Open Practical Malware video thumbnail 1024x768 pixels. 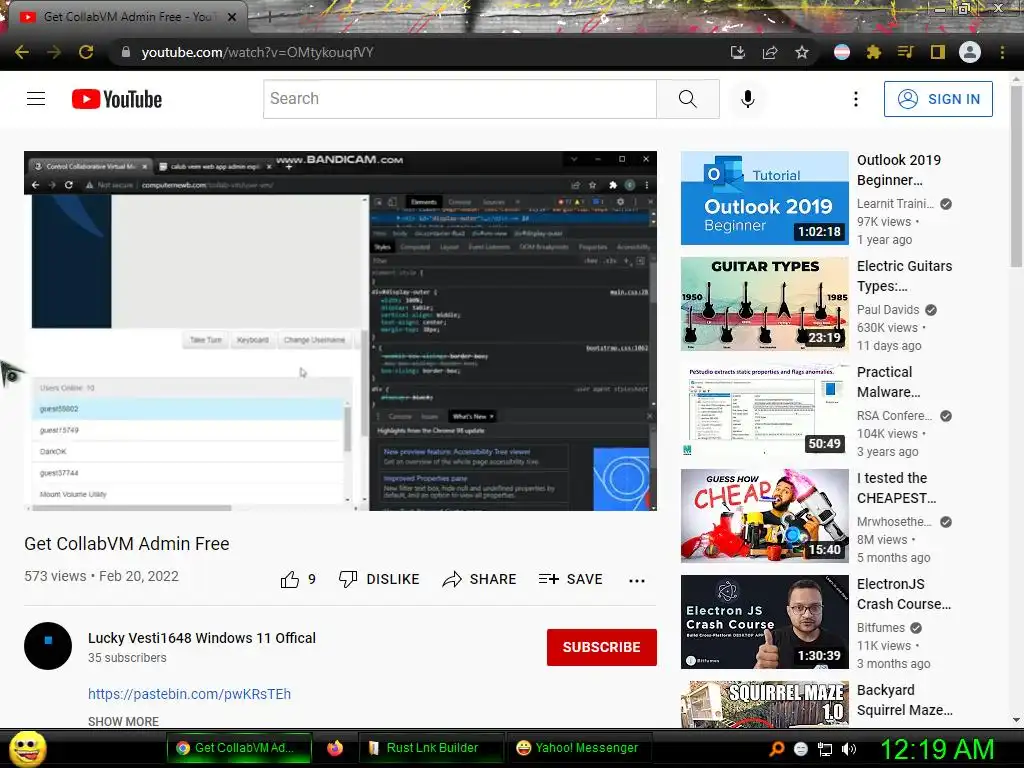764,410
